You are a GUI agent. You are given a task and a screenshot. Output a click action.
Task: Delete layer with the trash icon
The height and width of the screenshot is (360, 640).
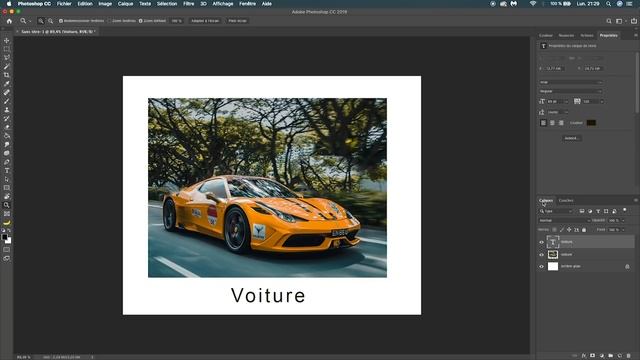click(x=629, y=356)
